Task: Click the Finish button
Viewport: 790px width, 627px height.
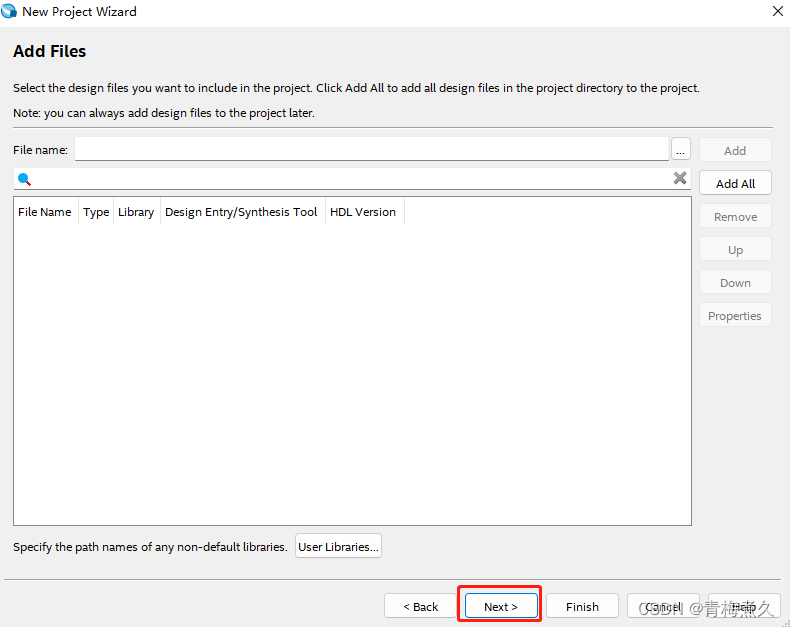Action: (582, 605)
